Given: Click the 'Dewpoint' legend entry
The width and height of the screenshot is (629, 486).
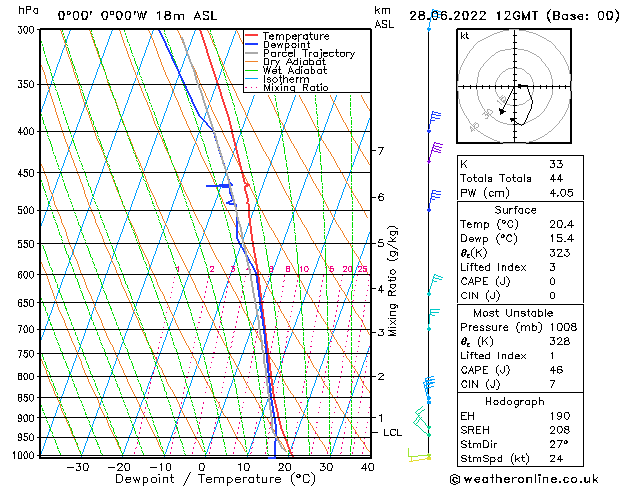Looking at the screenshot, I should 286,45.
